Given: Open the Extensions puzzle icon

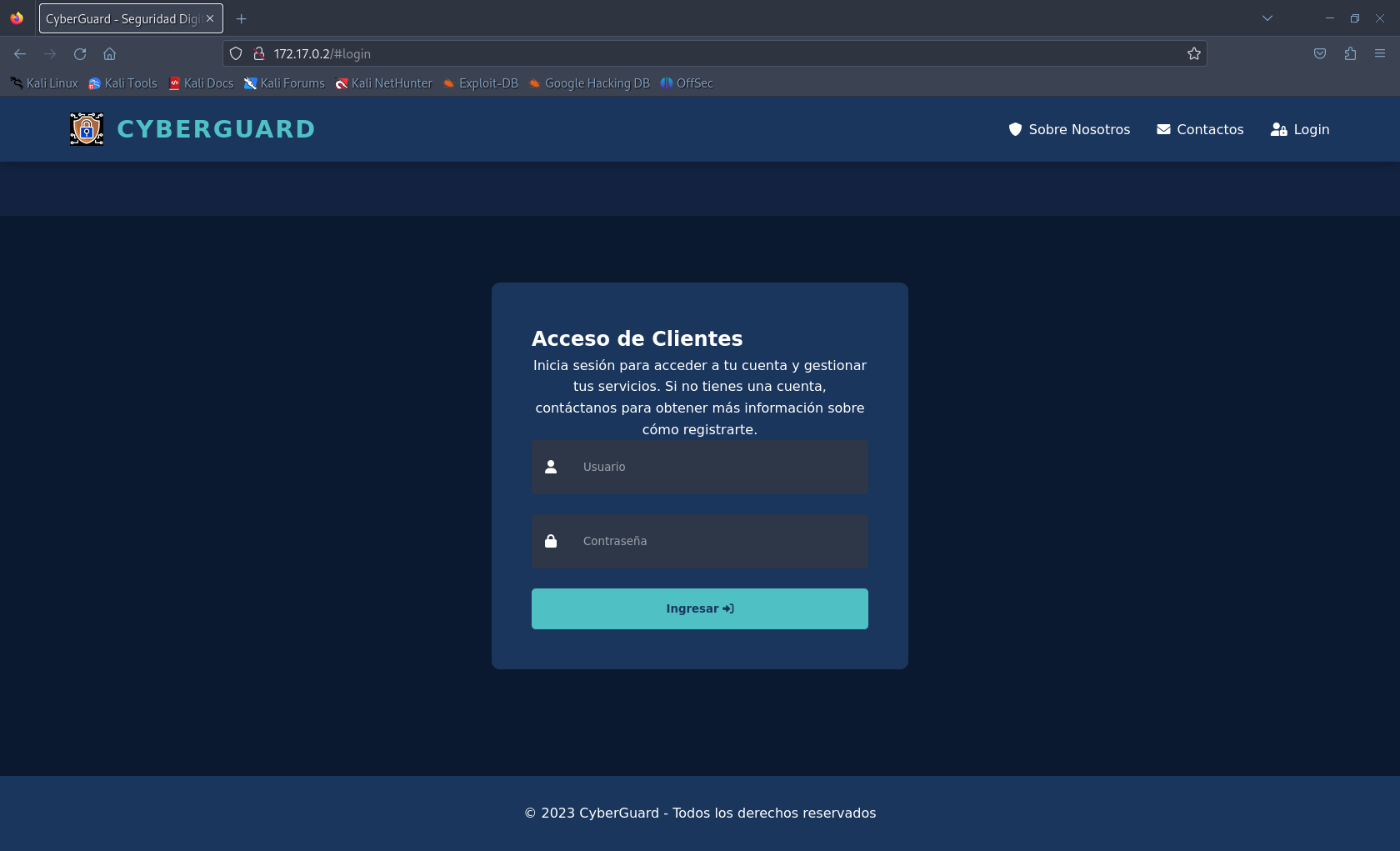Looking at the screenshot, I should tap(1350, 53).
